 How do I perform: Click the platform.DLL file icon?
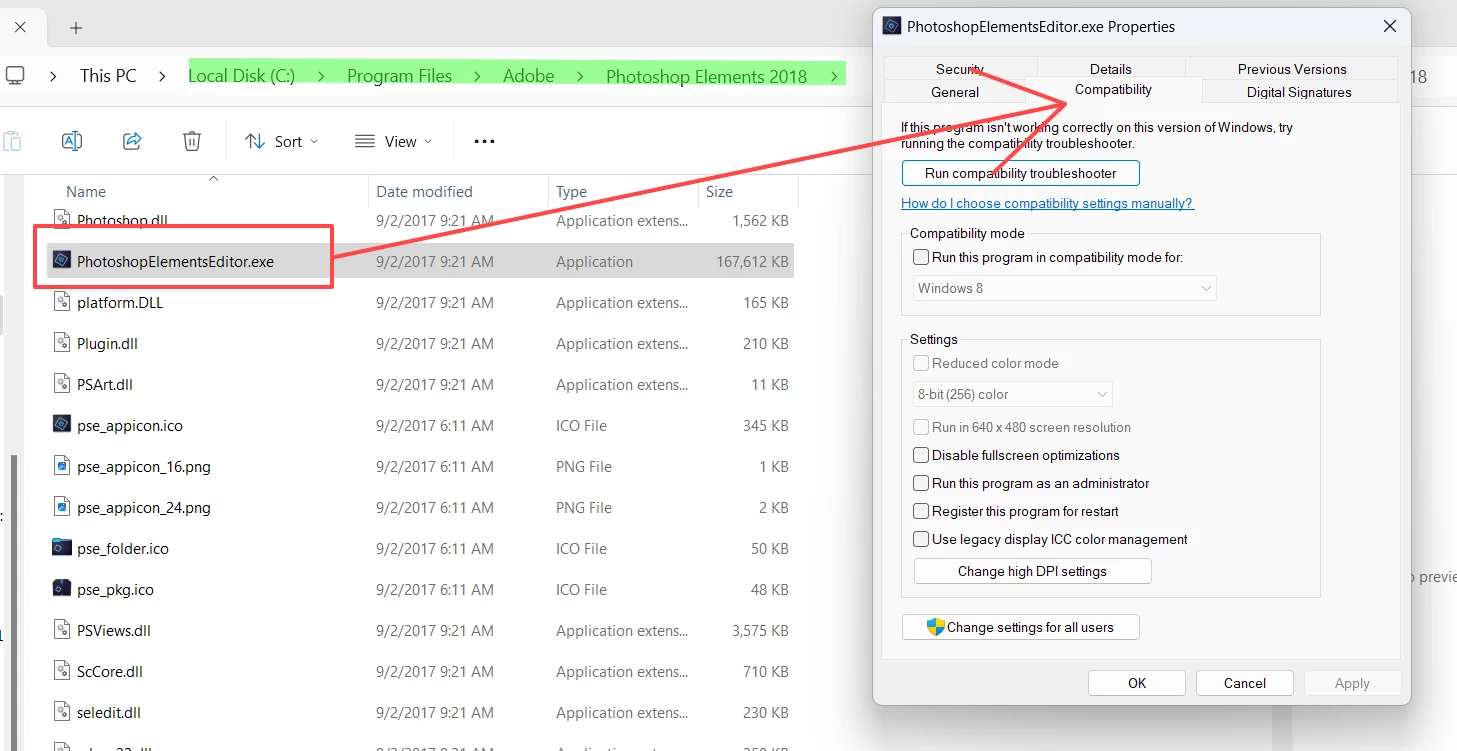62,302
